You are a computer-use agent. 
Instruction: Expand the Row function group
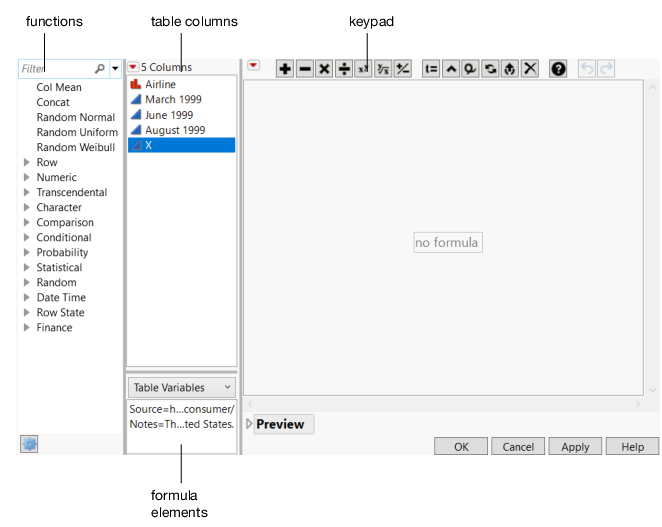[x=27, y=162]
